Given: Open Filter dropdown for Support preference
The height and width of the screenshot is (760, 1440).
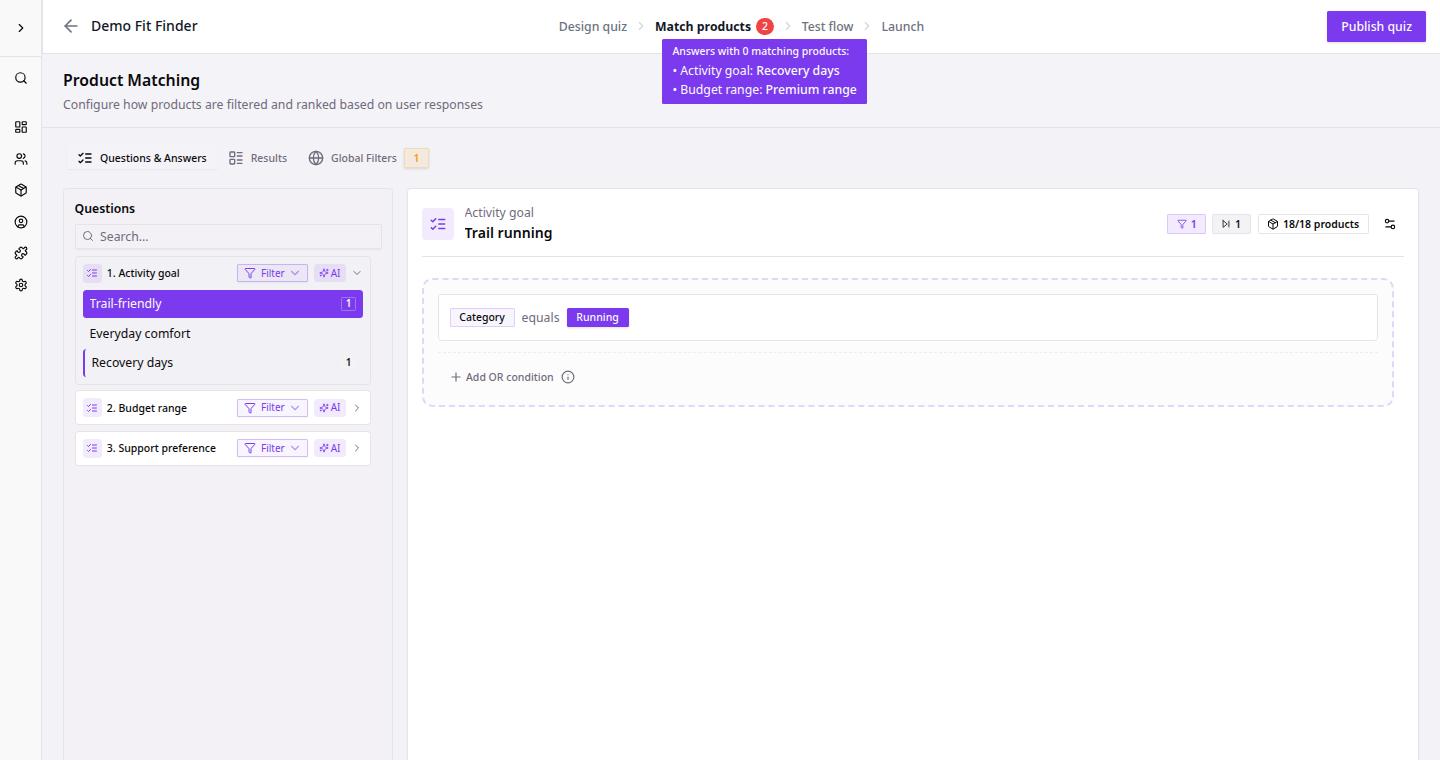Looking at the screenshot, I should [272, 448].
